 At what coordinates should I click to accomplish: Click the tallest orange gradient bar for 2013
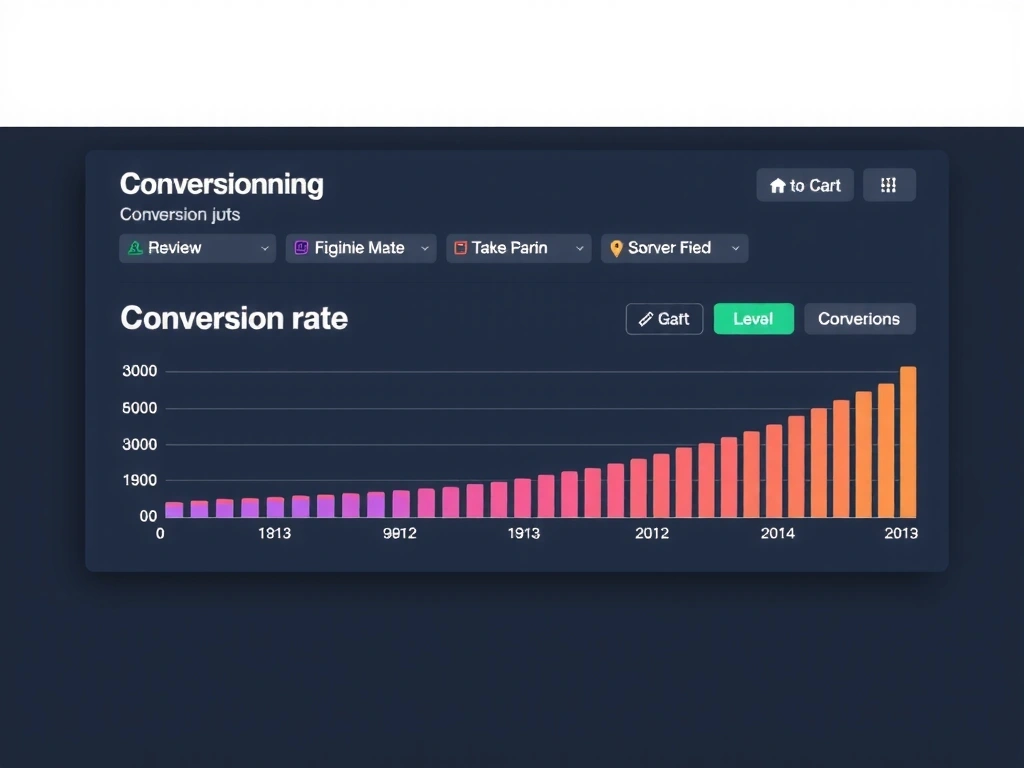click(x=908, y=440)
